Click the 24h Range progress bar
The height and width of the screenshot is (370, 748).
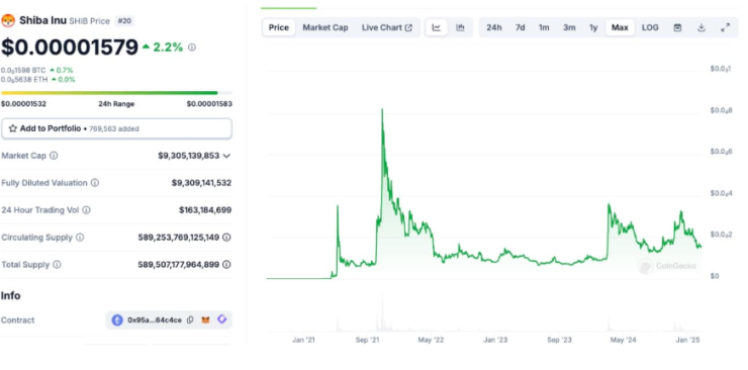point(116,93)
